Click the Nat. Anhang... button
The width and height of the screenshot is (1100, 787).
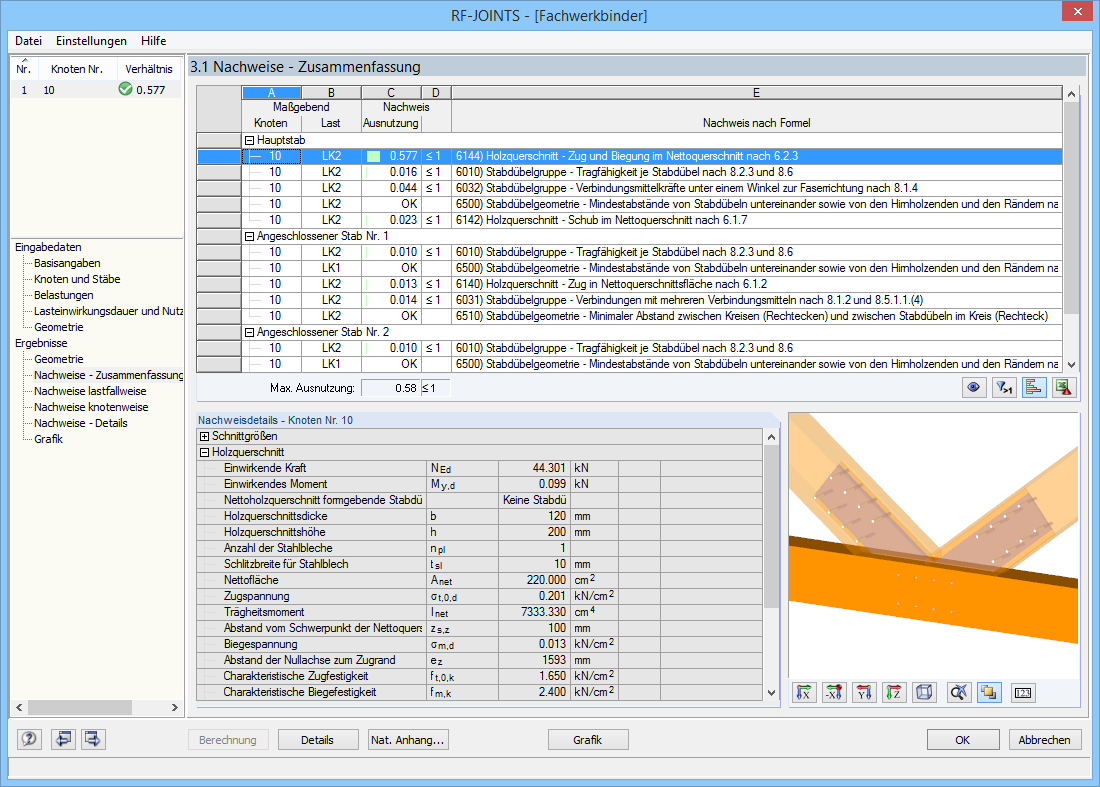pos(408,740)
